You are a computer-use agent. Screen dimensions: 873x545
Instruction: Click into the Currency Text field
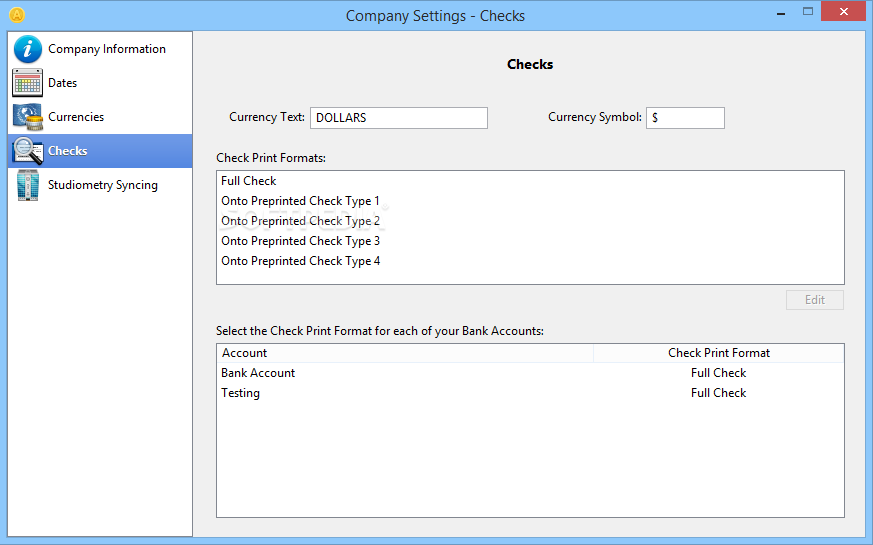pyautogui.click(x=399, y=118)
